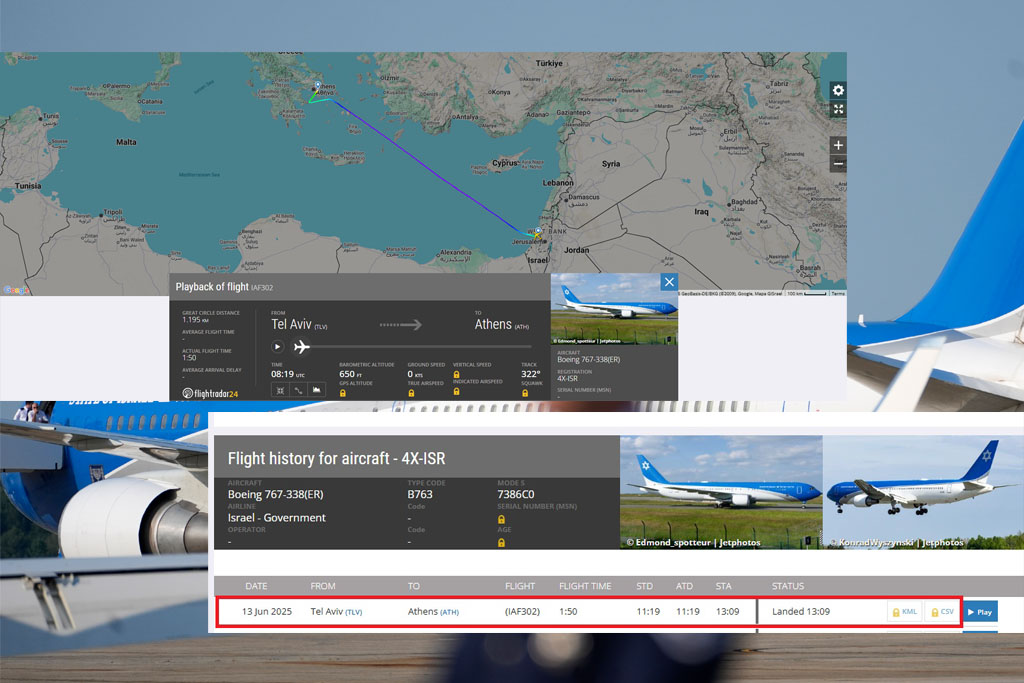The image size is (1024, 683).
Task: Click the GPS altitude lock icon
Action: point(342,393)
